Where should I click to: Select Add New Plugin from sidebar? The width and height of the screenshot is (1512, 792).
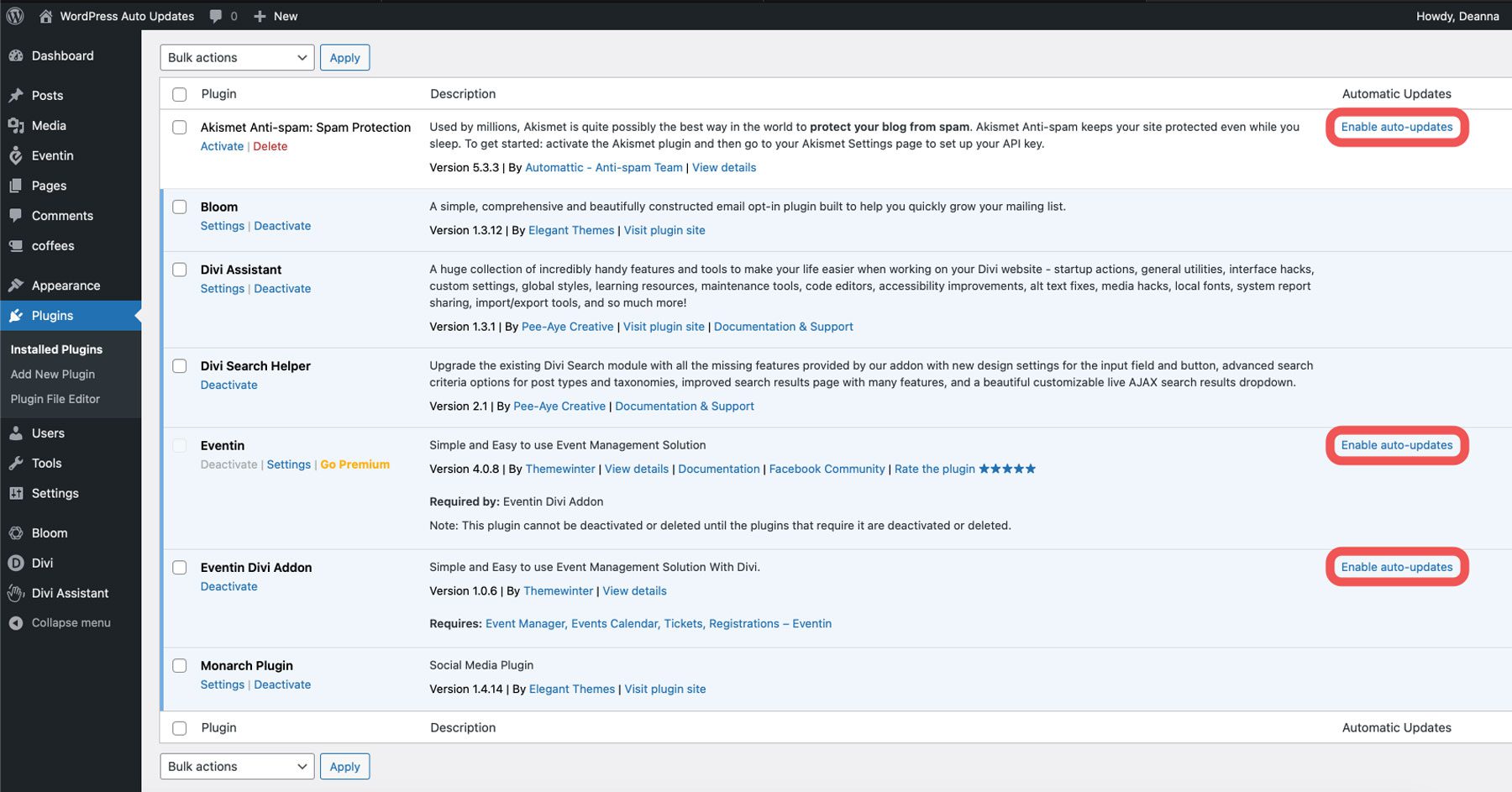(52, 374)
